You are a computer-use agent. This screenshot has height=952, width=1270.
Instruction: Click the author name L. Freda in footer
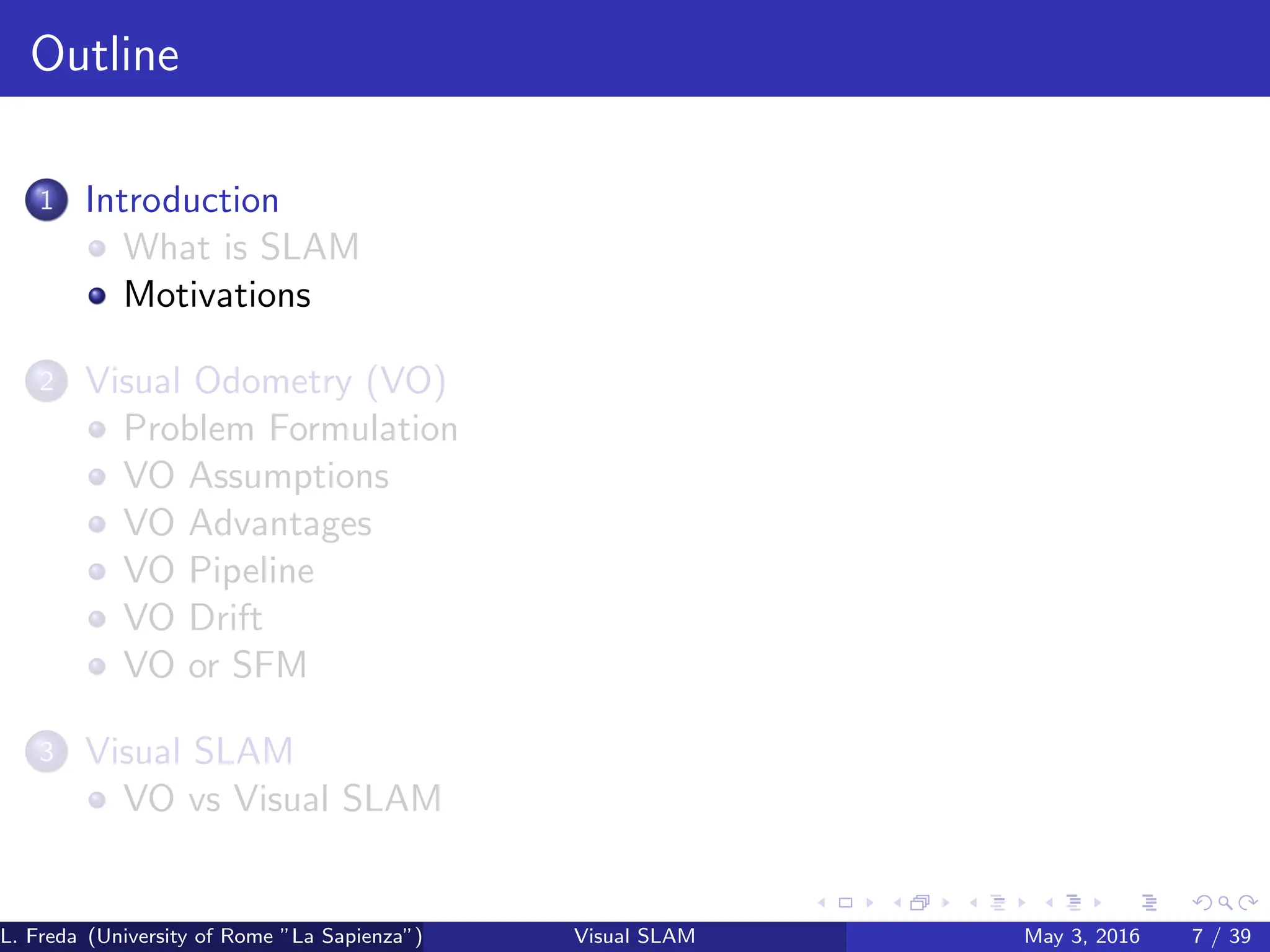click(x=38, y=936)
